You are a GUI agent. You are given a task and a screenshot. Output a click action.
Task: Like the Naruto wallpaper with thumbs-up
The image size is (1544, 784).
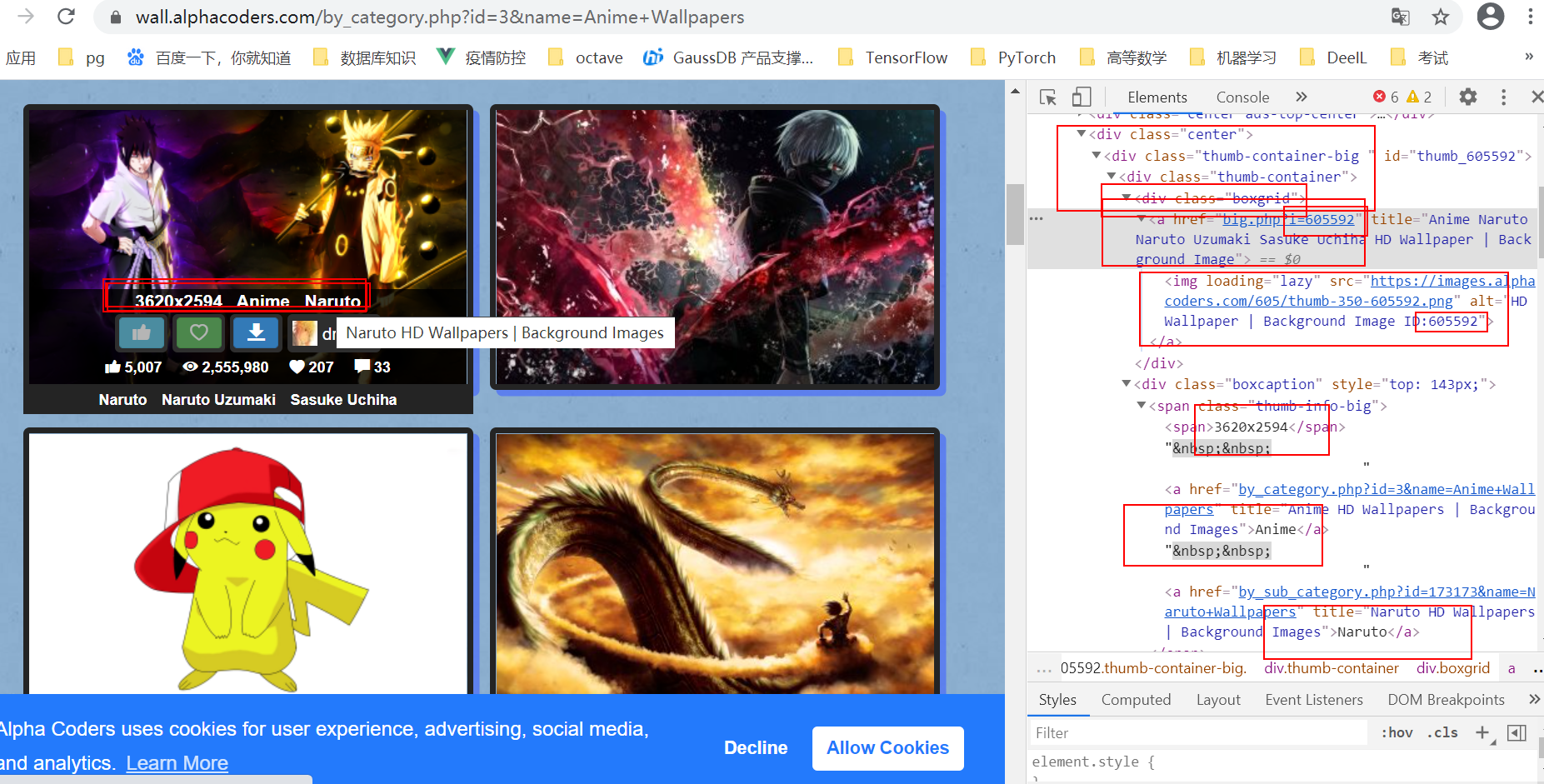point(142,333)
